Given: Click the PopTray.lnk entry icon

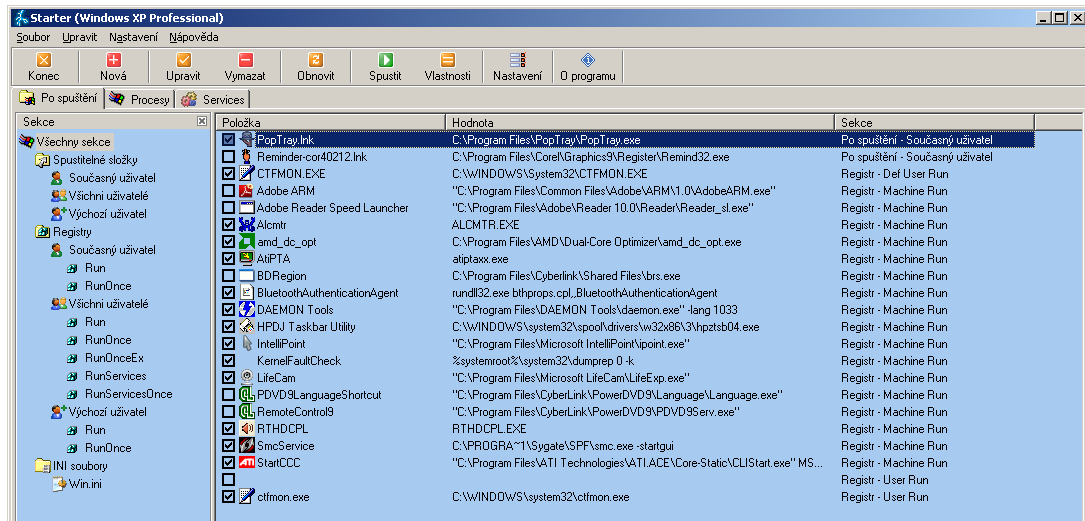Looking at the screenshot, I should coord(246,140).
